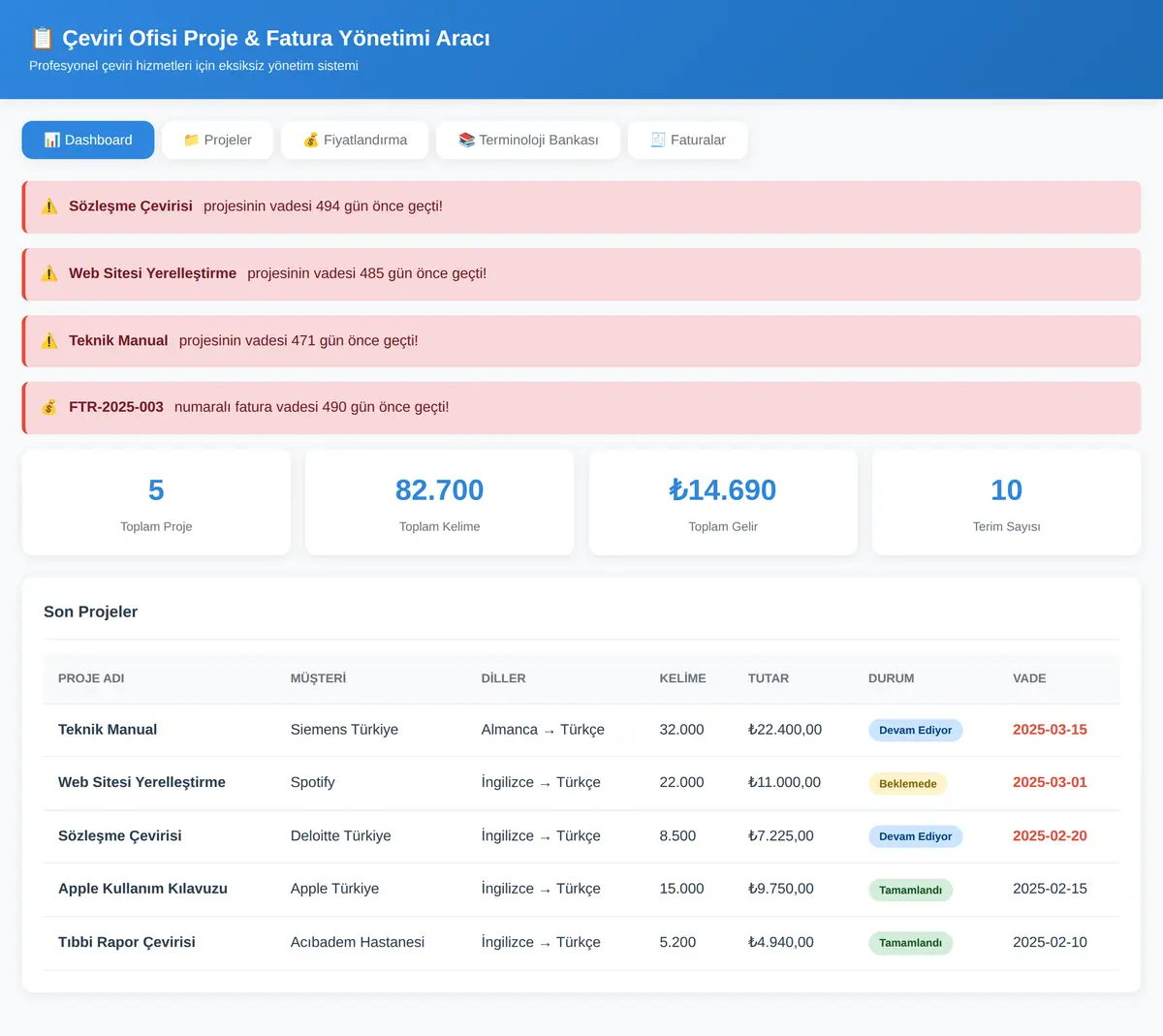
Task: Go to the Terminoloji Bankası tab
Action: click(528, 140)
